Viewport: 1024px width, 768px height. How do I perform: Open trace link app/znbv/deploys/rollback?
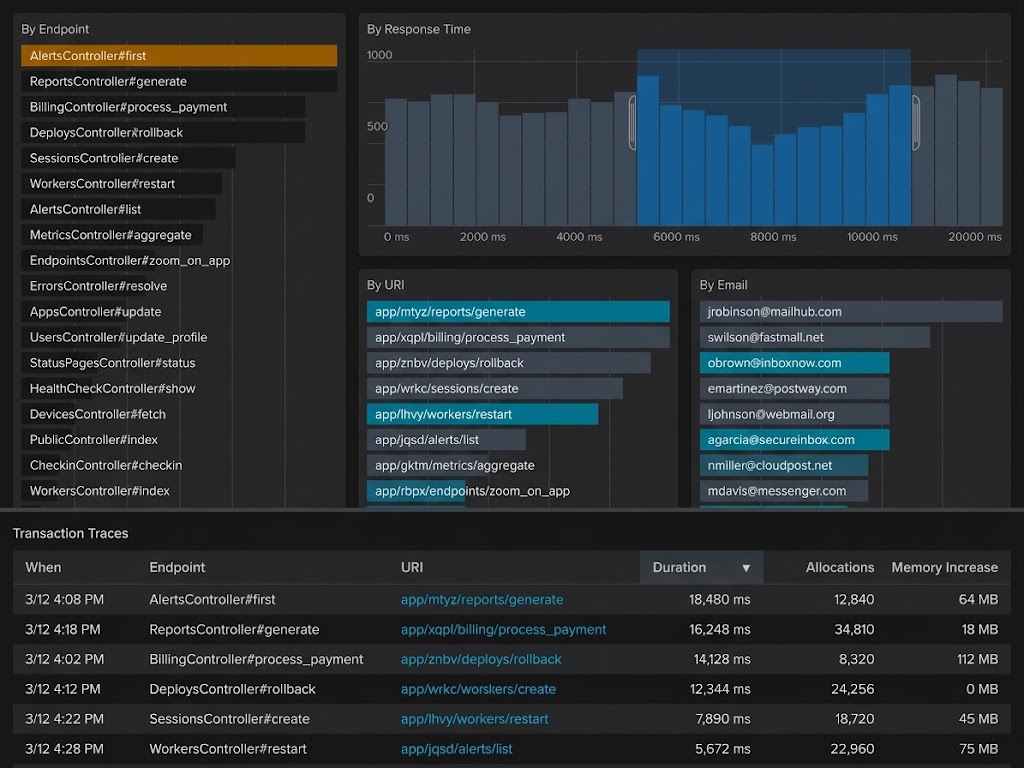point(481,660)
